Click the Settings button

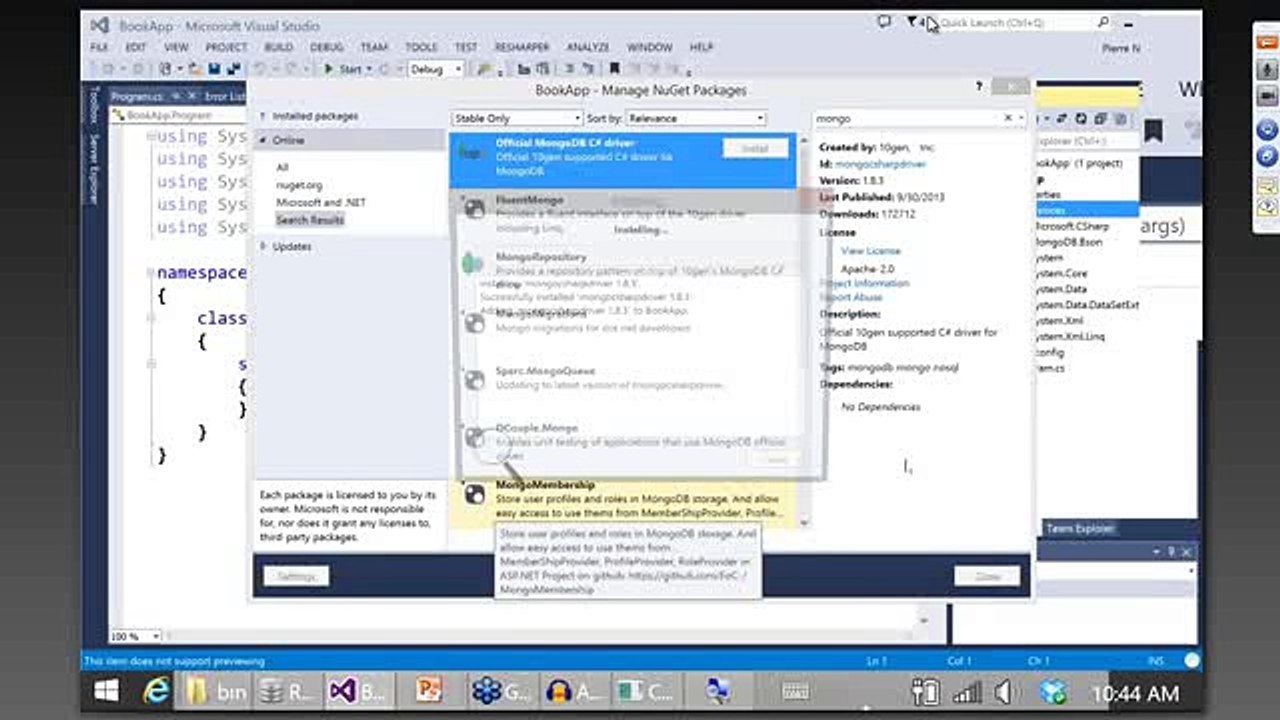pos(296,577)
